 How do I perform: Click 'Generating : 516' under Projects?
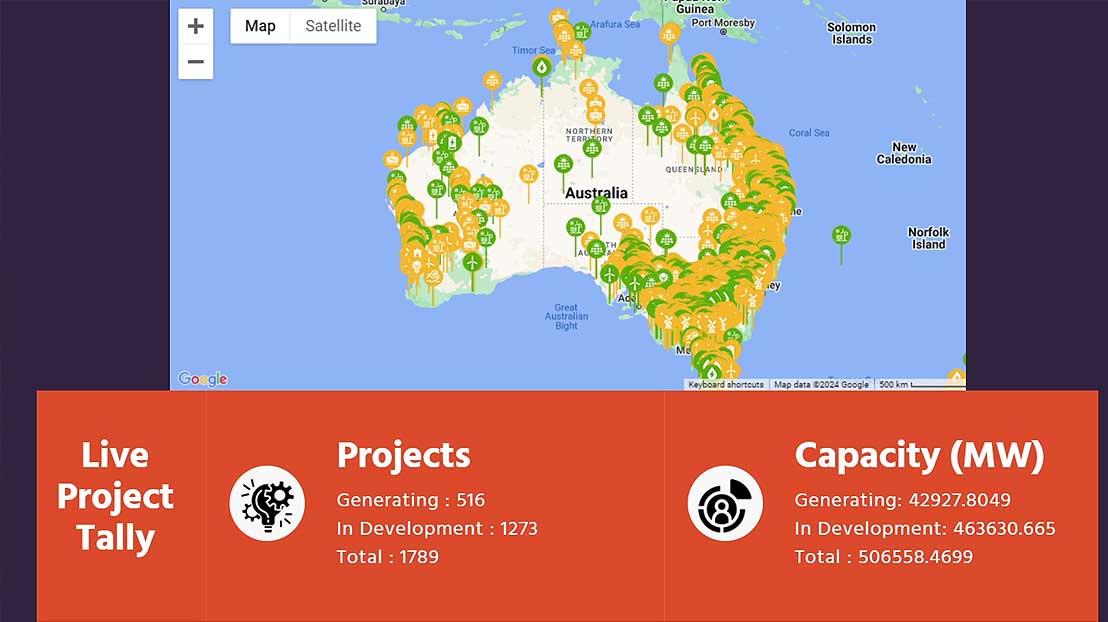[x=411, y=500]
